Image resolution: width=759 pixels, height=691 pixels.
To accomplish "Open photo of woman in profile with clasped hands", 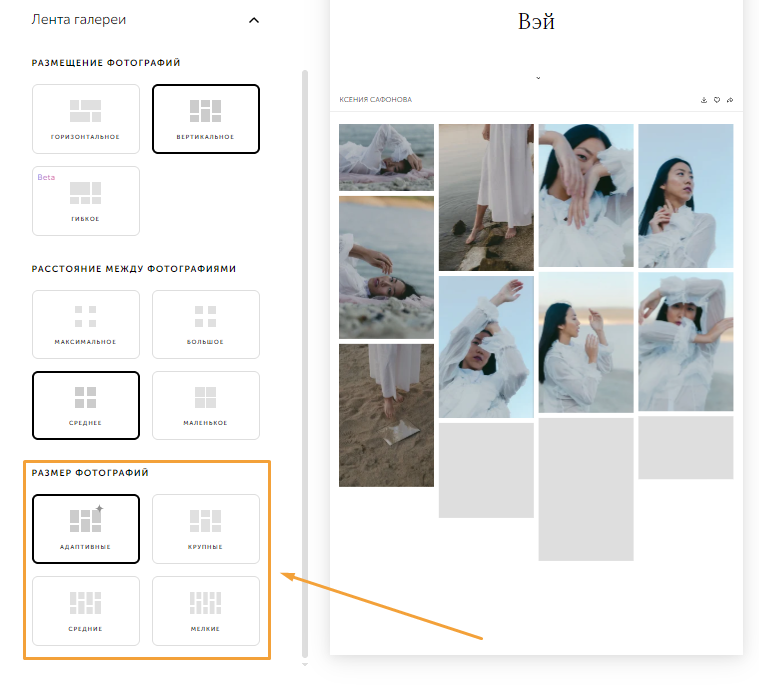I will click(685, 196).
